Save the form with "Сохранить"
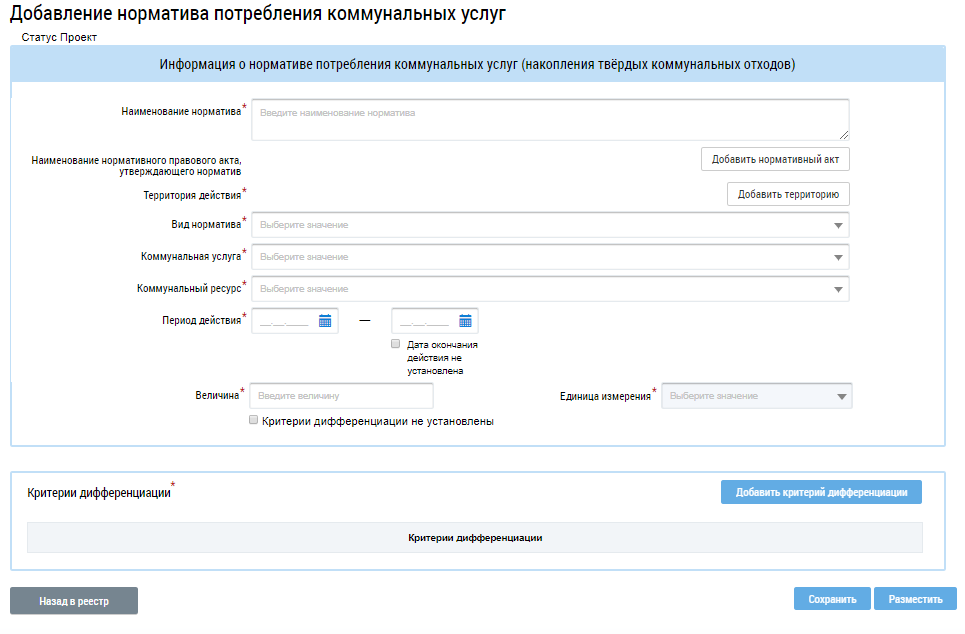The image size is (965, 634). click(832, 599)
